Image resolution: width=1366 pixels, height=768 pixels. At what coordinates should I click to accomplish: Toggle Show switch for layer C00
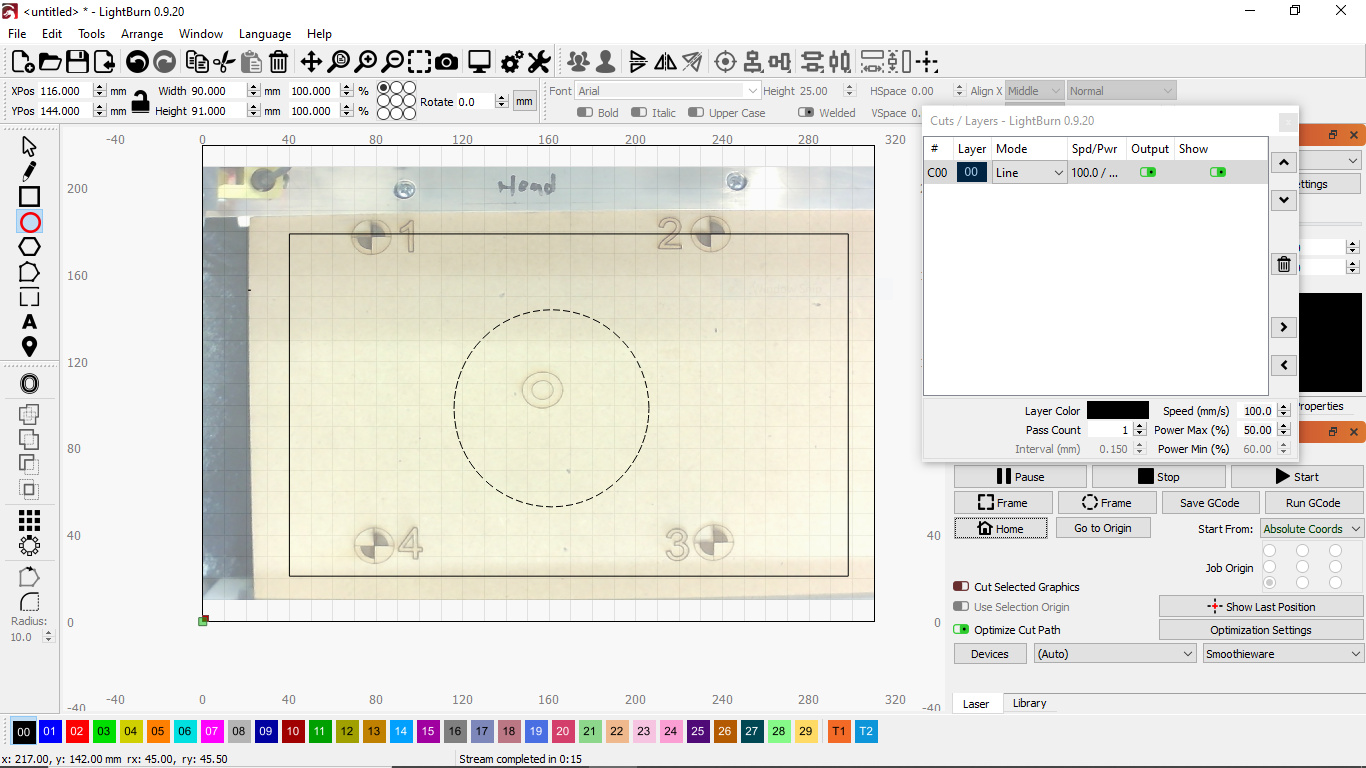click(1218, 172)
